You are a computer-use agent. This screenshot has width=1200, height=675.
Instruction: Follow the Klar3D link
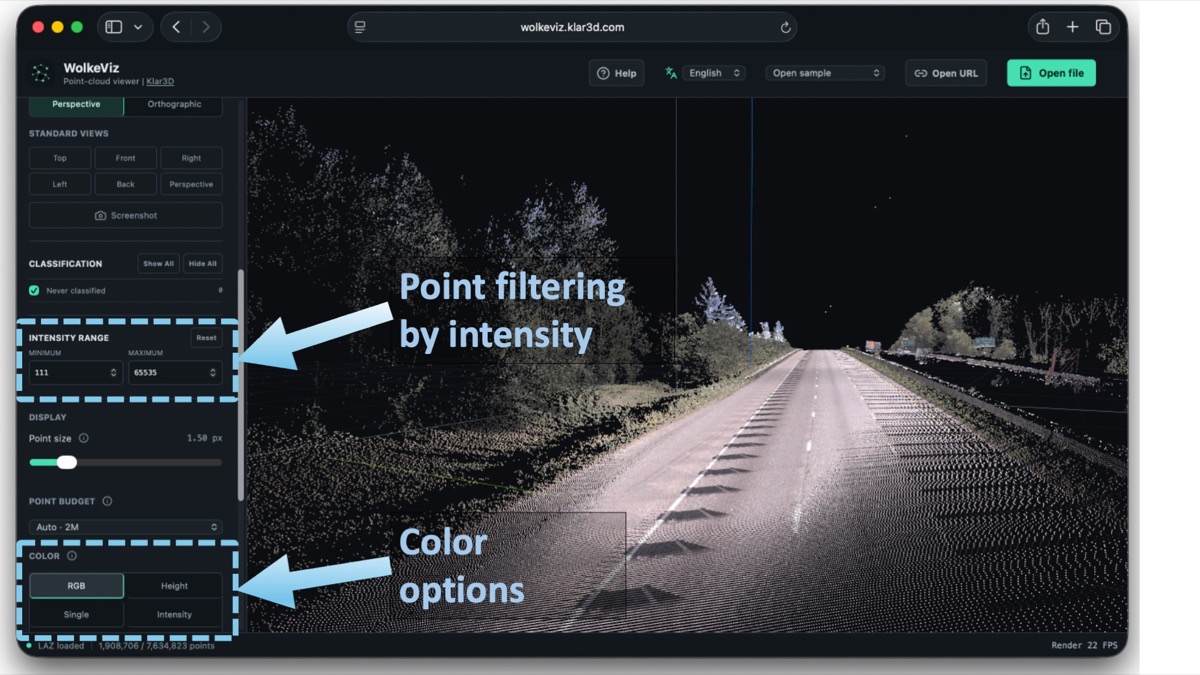(160, 81)
